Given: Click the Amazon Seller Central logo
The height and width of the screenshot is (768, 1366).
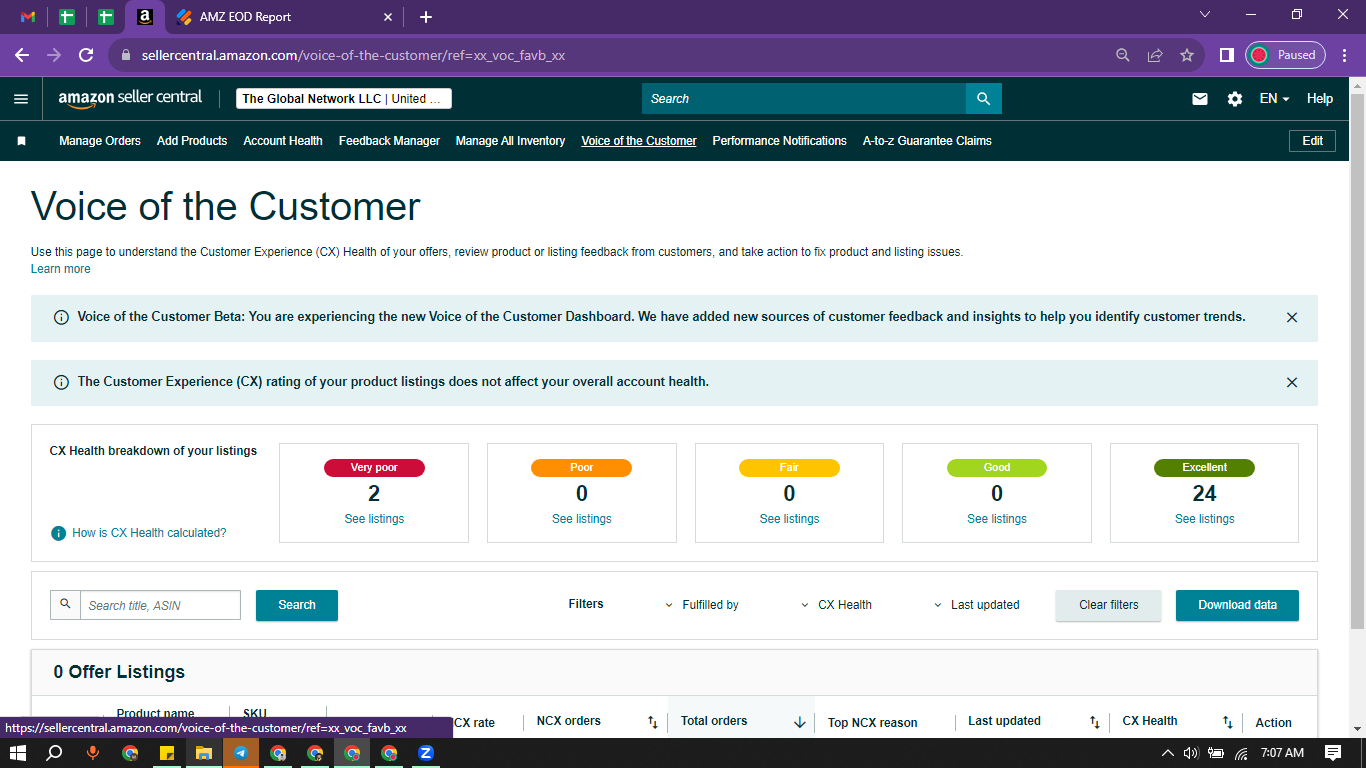Looking at the screenshot, I should pos(130,98).
